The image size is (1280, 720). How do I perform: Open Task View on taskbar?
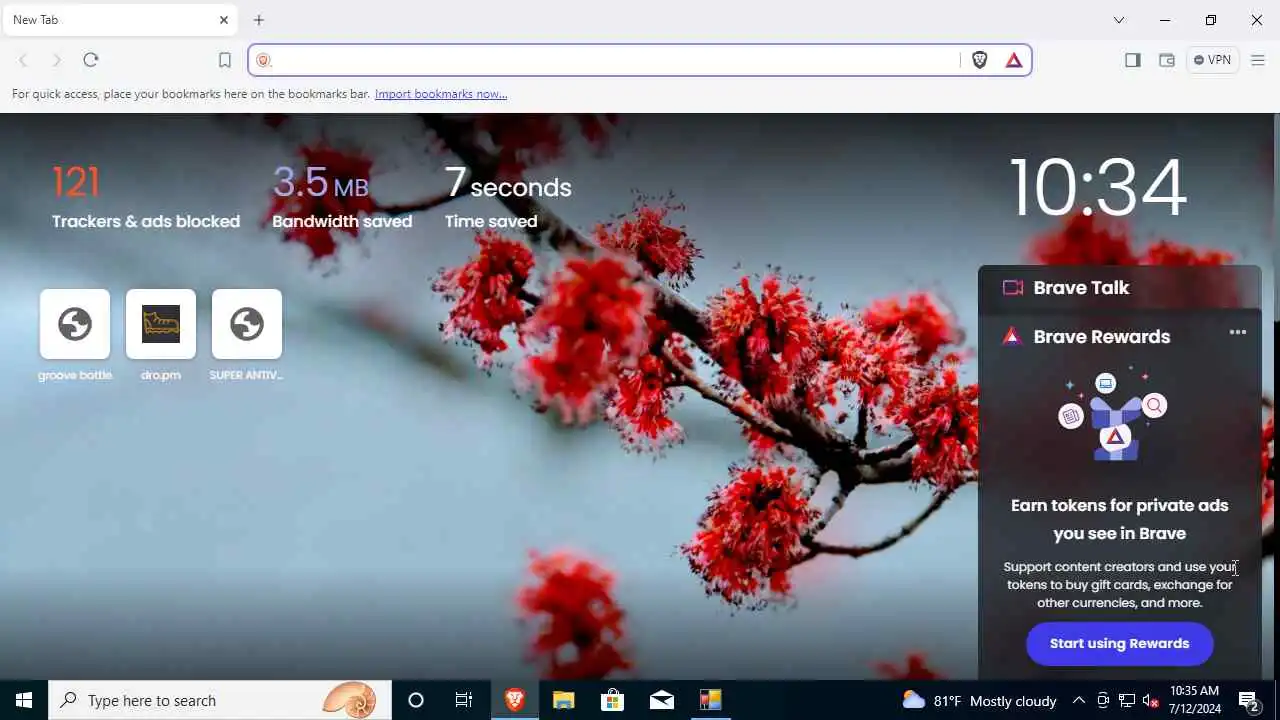[464, 700]
